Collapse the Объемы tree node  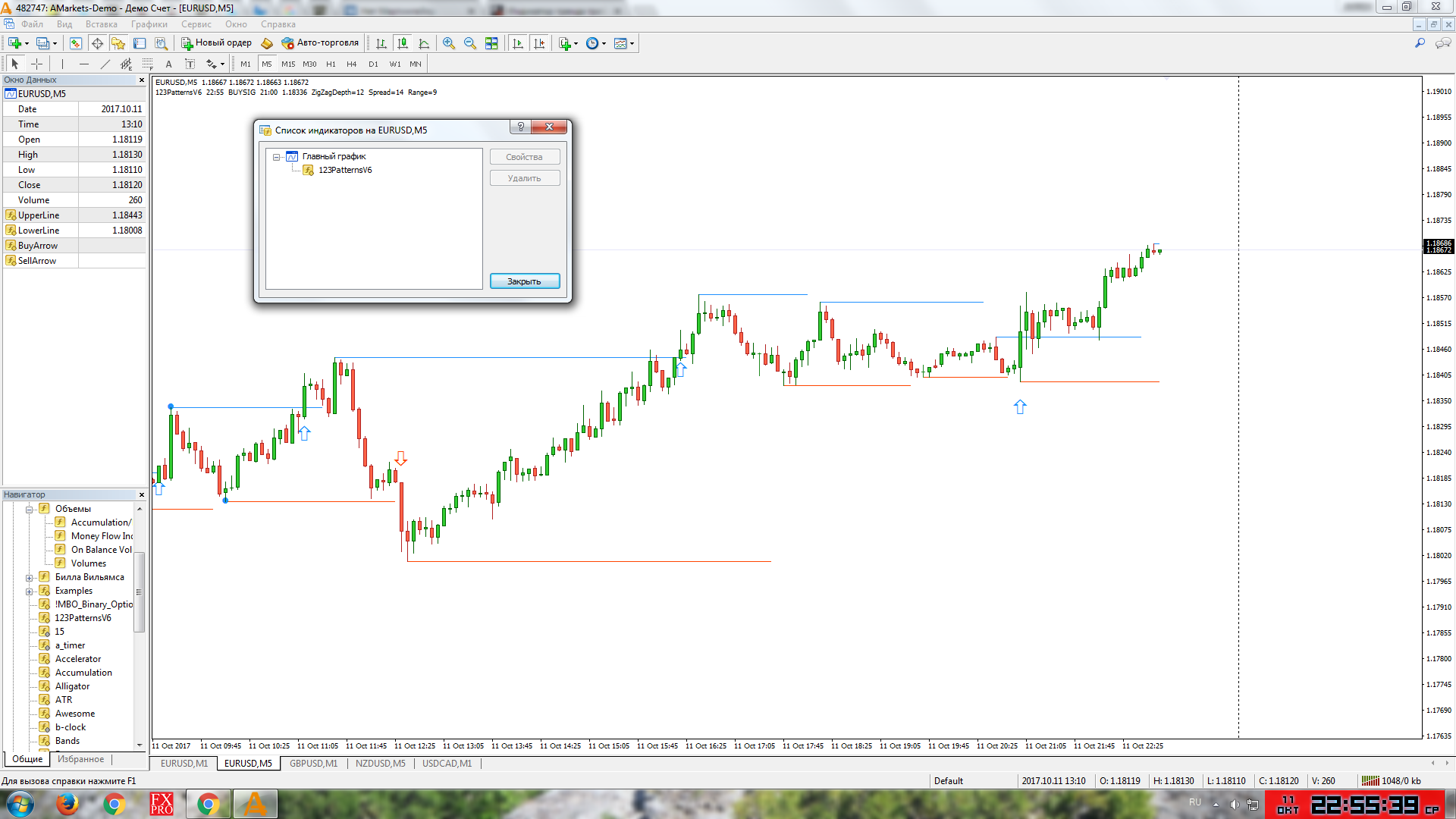coord(29,509)
